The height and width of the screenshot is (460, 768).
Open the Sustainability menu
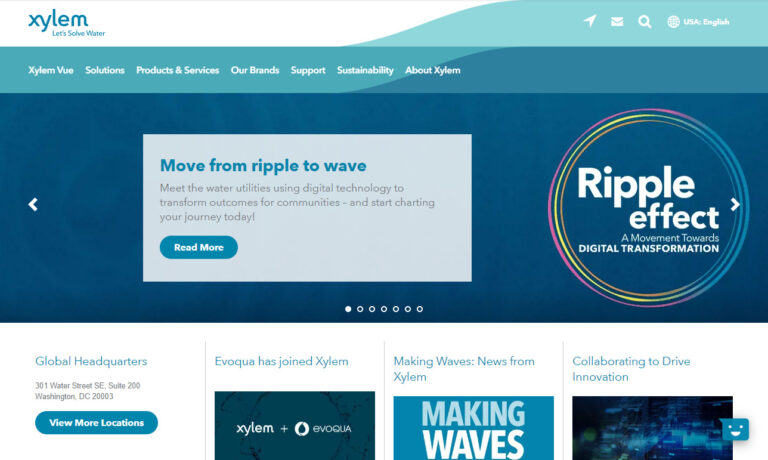click(365, 70)
